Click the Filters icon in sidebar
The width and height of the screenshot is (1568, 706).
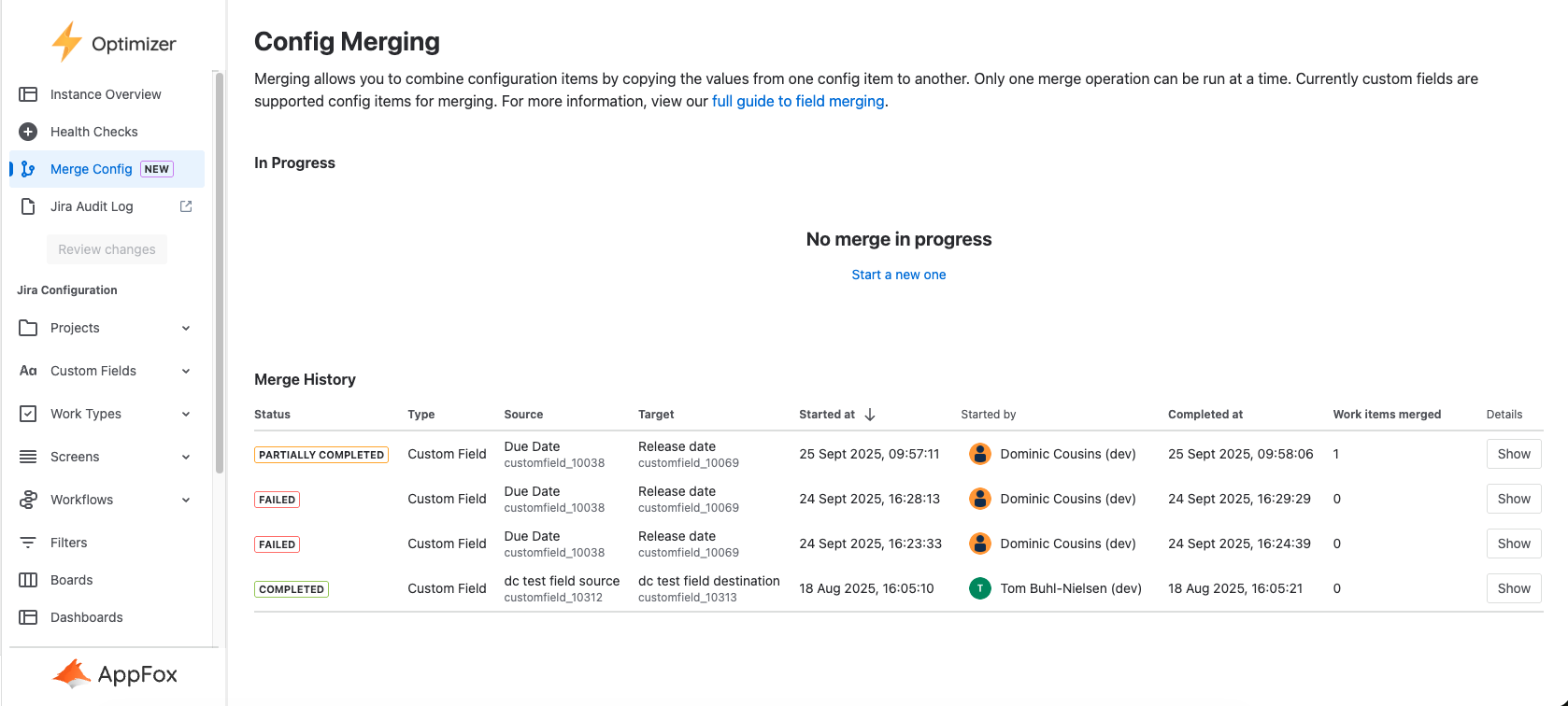tap(28, 543)
